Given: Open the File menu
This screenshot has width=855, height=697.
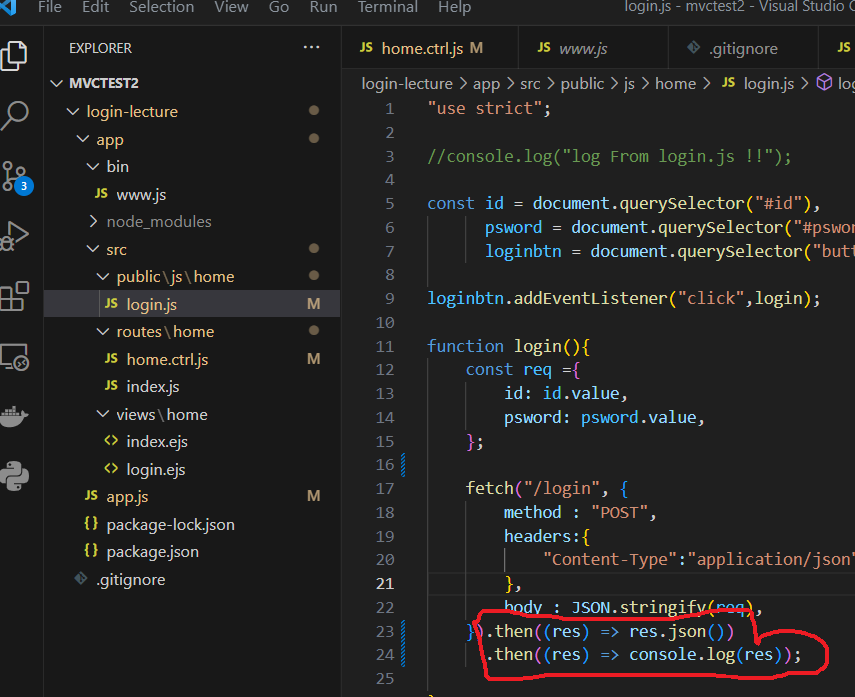Looking at the screenshot, I should click(50, 7).
